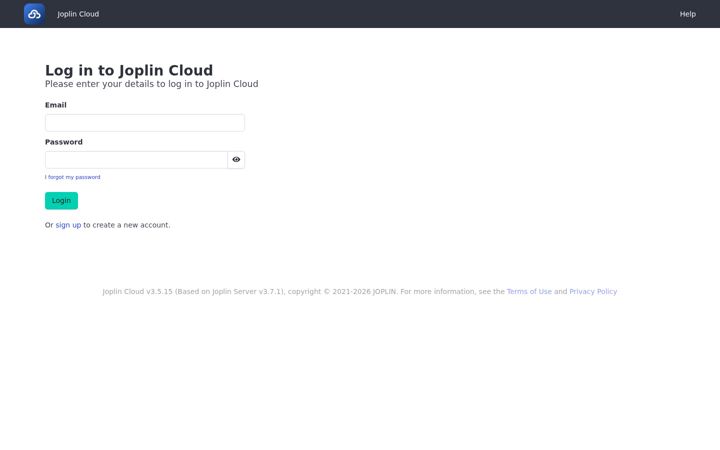Focus the Password input field
The image size is (720, 450).
point(136,160)
